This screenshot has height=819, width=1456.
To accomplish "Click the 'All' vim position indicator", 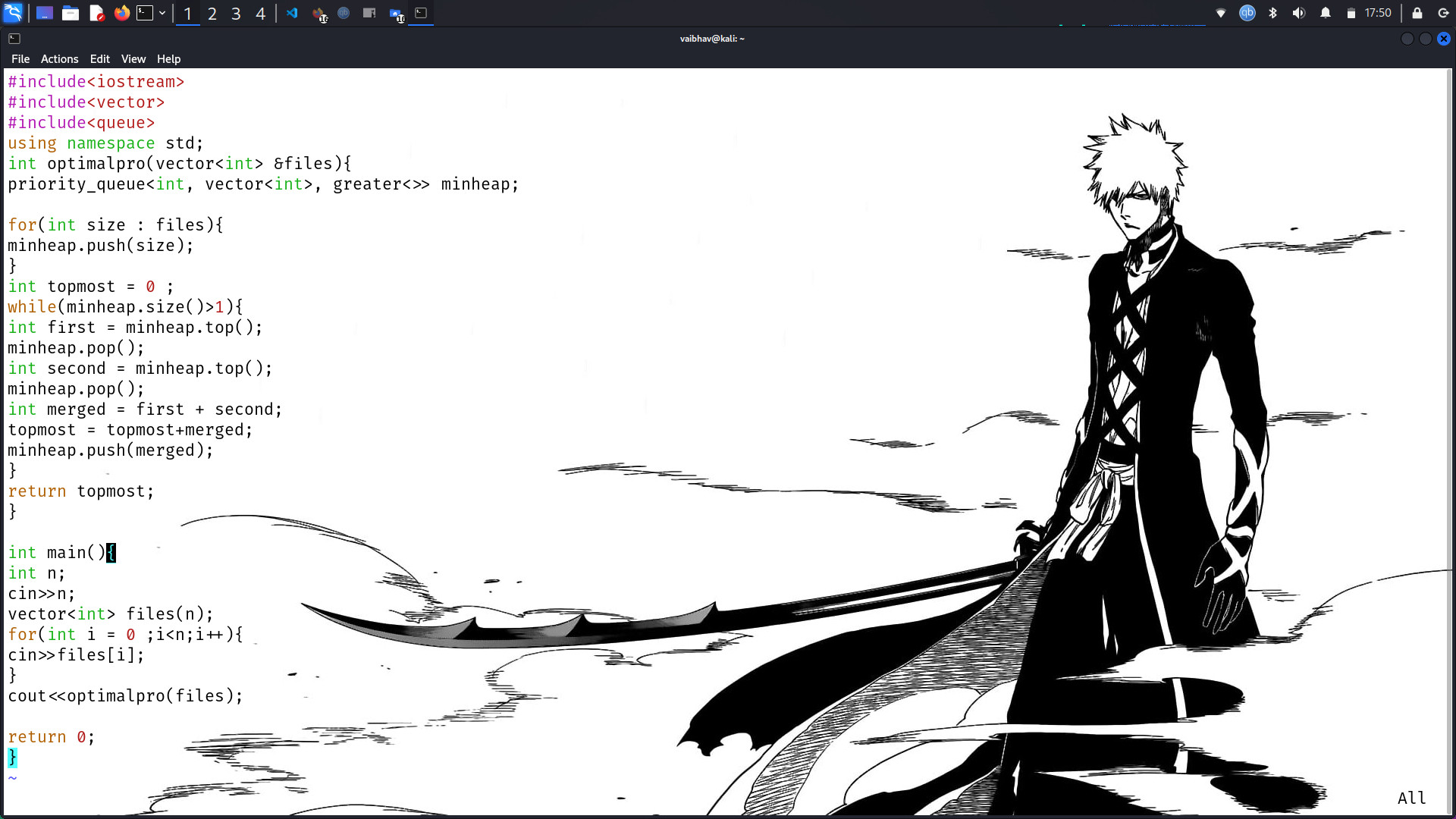I will click(1412, 798).
